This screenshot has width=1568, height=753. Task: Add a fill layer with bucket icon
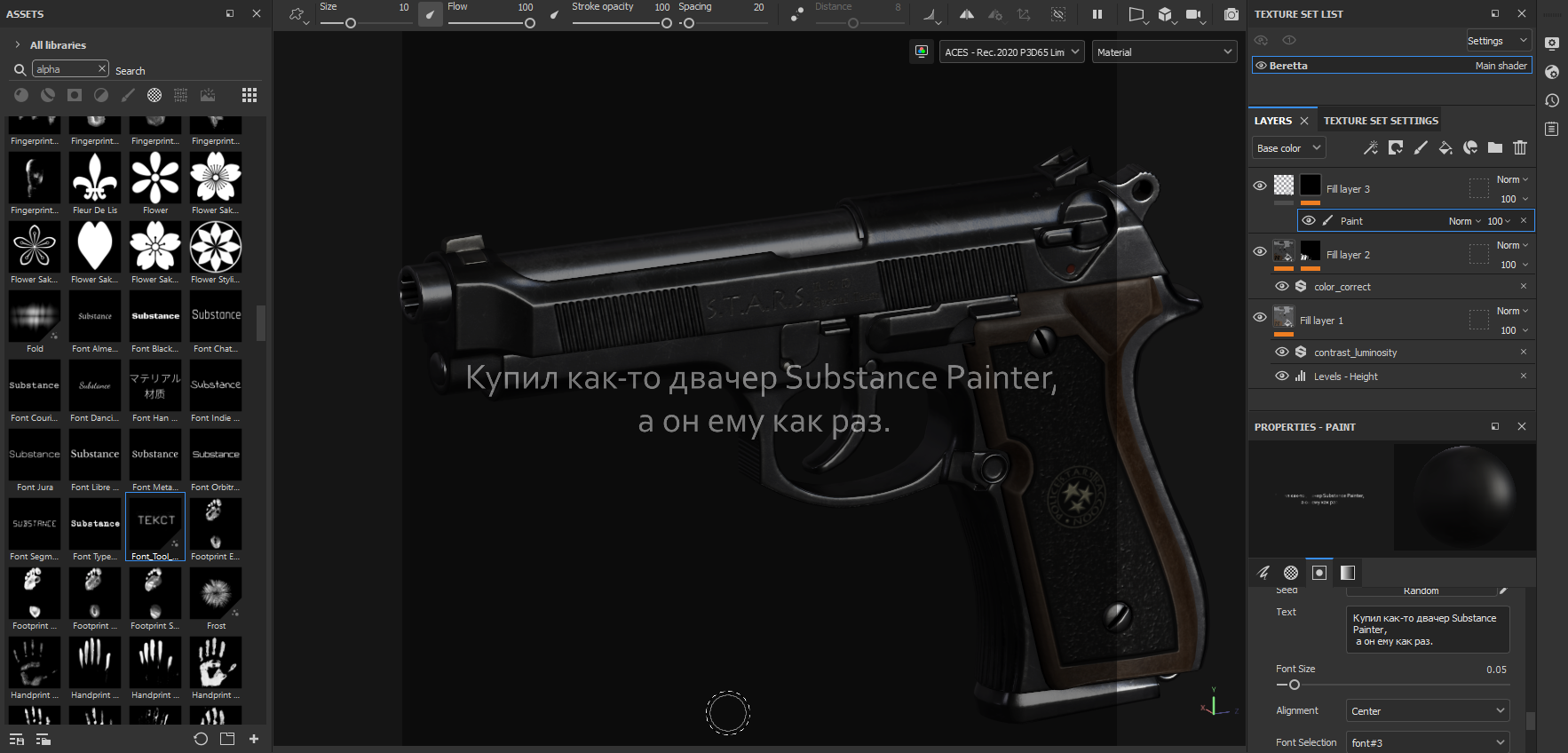tap(1445, 148)
